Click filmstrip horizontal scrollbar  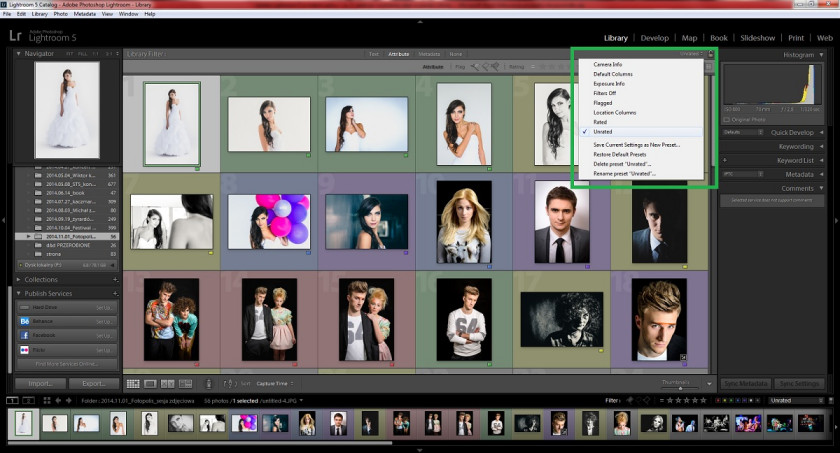click(200, 443)
